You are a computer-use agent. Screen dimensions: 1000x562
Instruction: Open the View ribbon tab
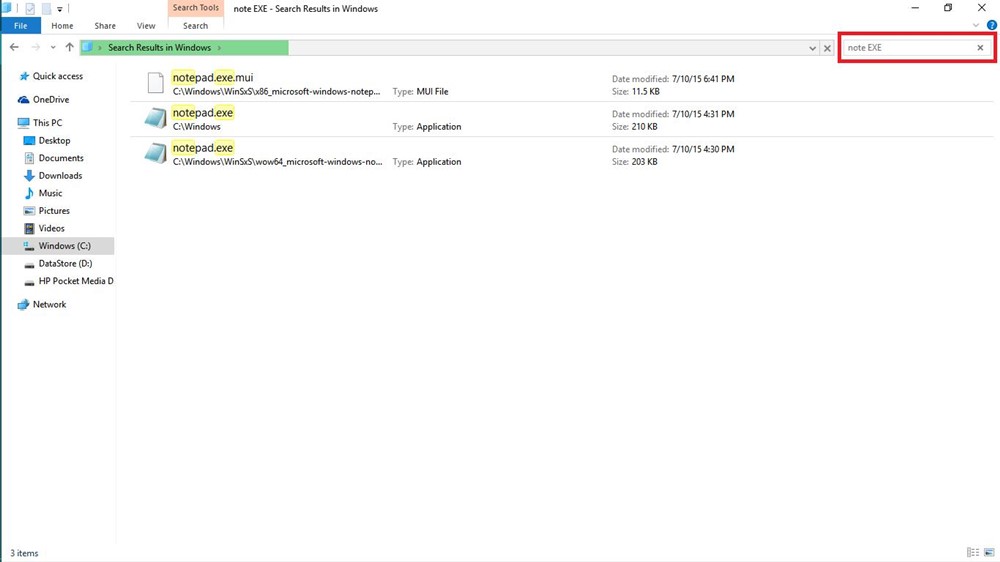click(145, 26)
